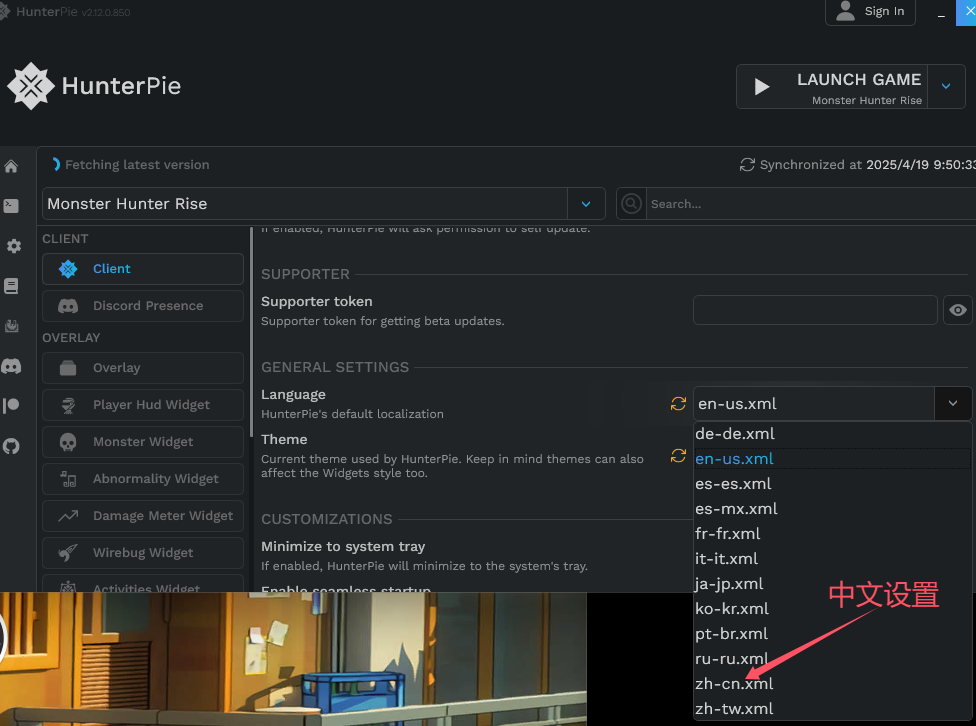Open the Monster Hunter Rise game selector
Screen dimensions: 976x726
tap(324, 204)
